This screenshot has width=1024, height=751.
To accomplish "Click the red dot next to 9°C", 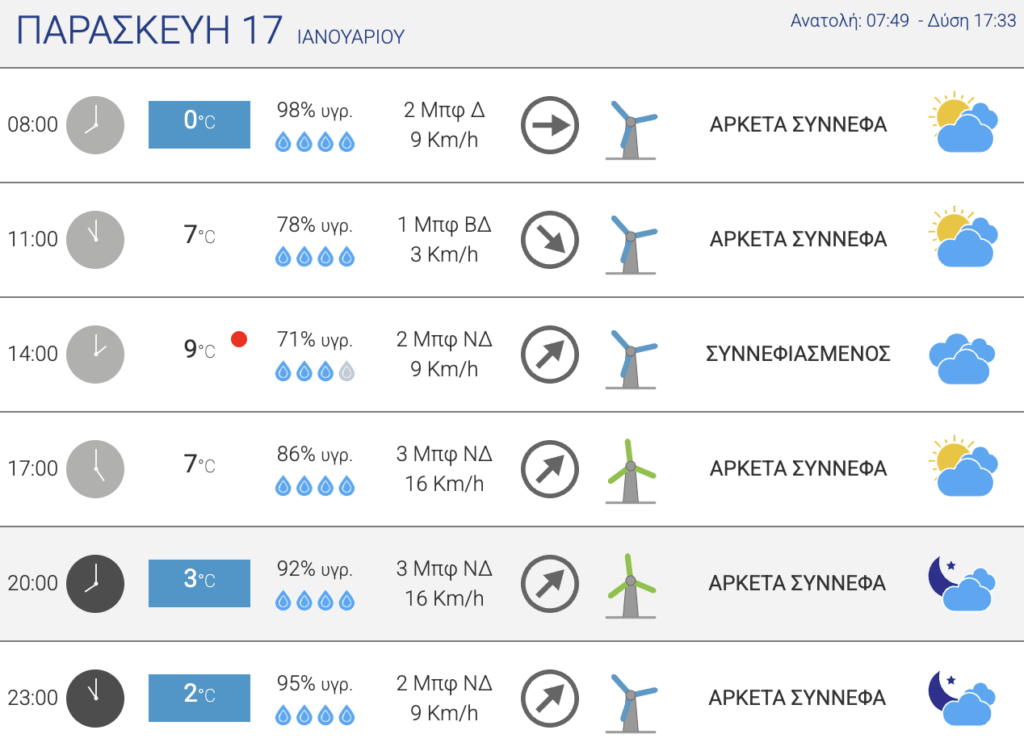I will (x=239, y=339).
